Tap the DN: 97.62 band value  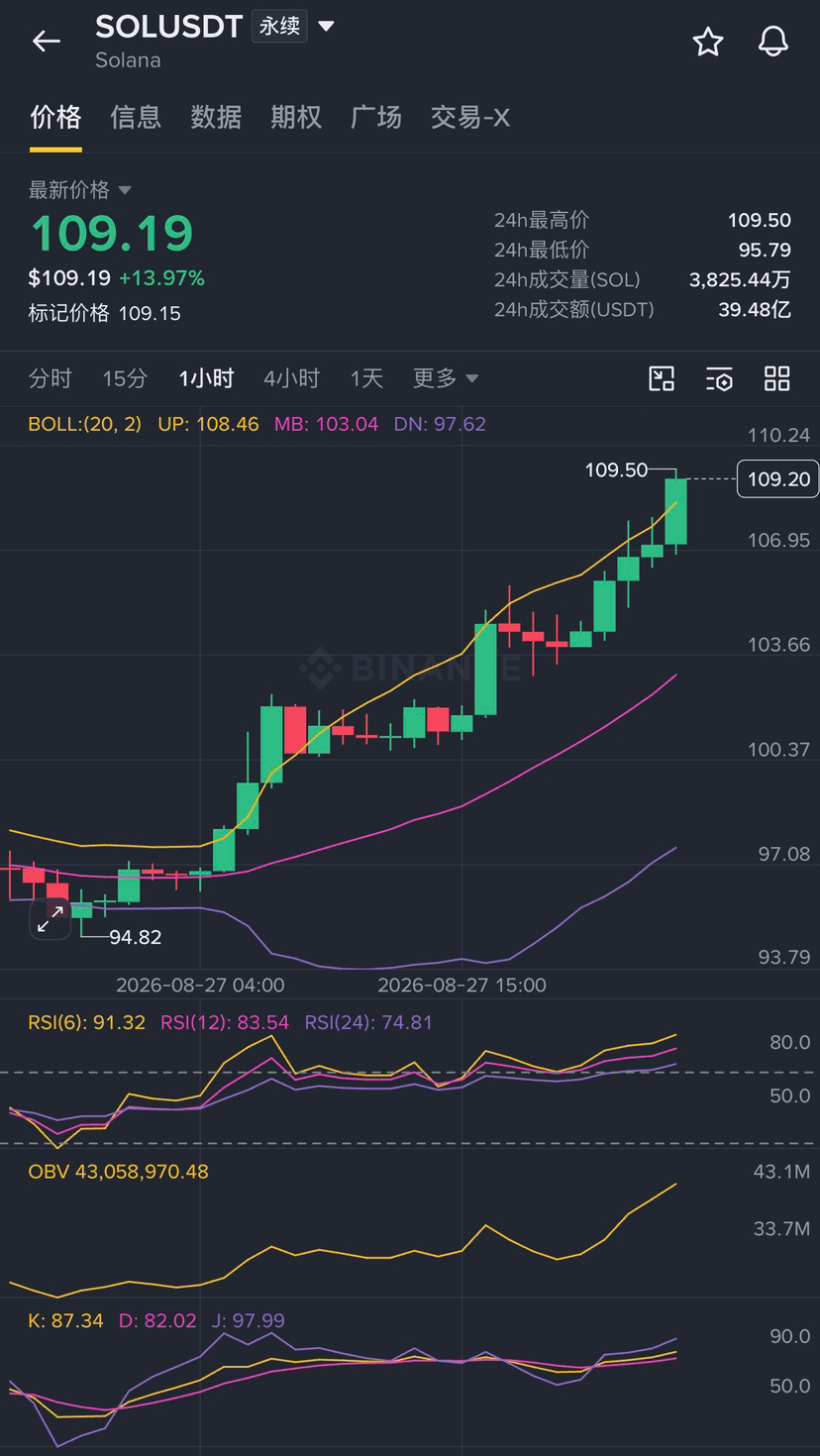[x=440, y=424]
